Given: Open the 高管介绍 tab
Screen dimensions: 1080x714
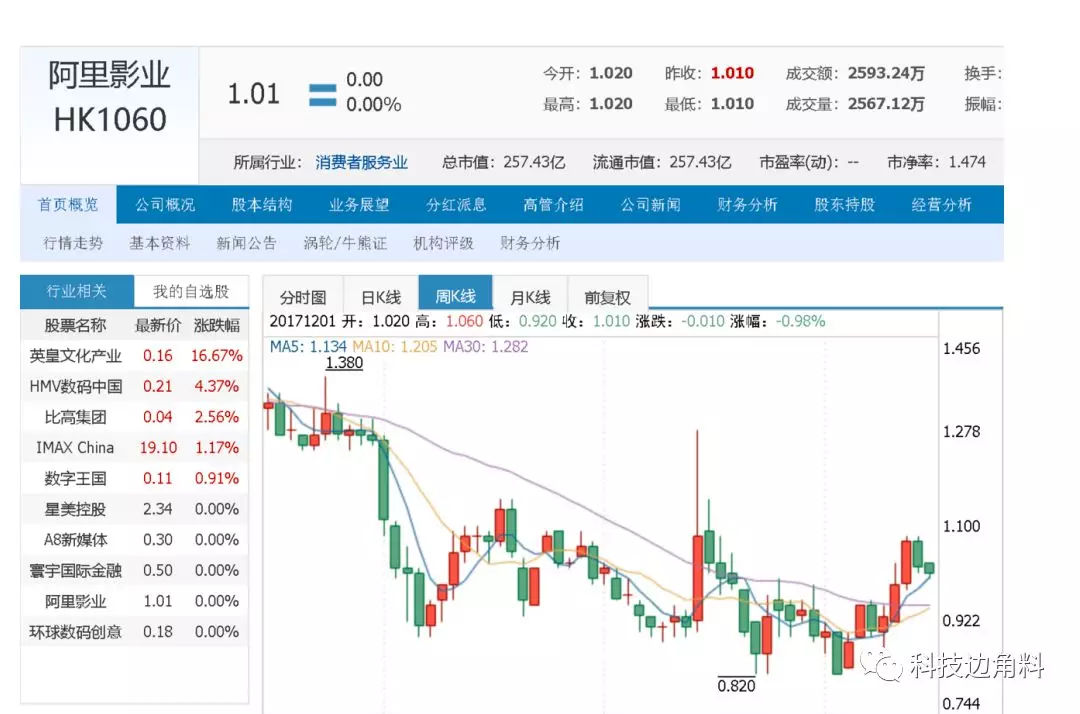Looking at the screenshot, I should (553, 204).
